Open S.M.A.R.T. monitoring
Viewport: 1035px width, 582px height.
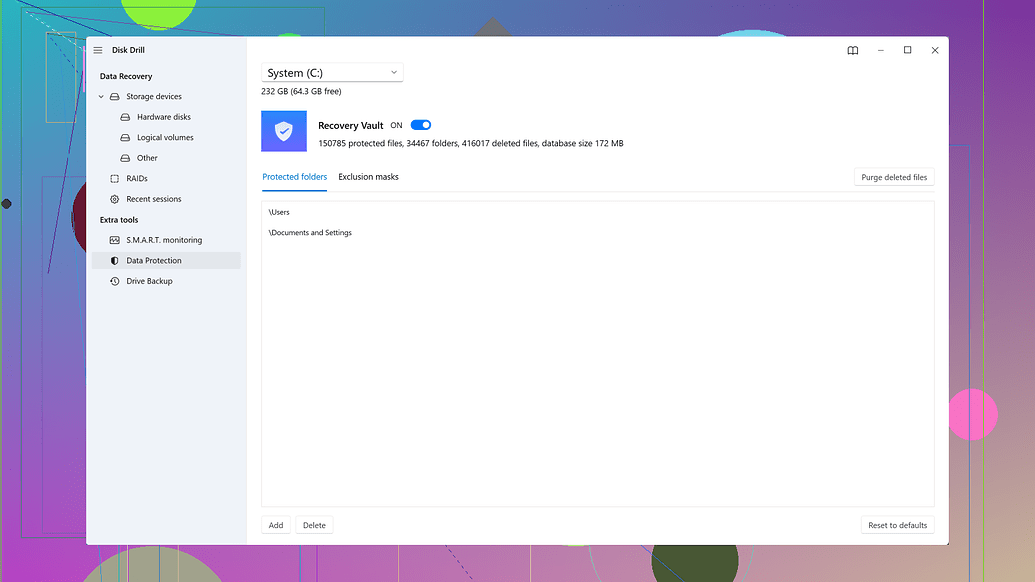(x=148, y=239)
